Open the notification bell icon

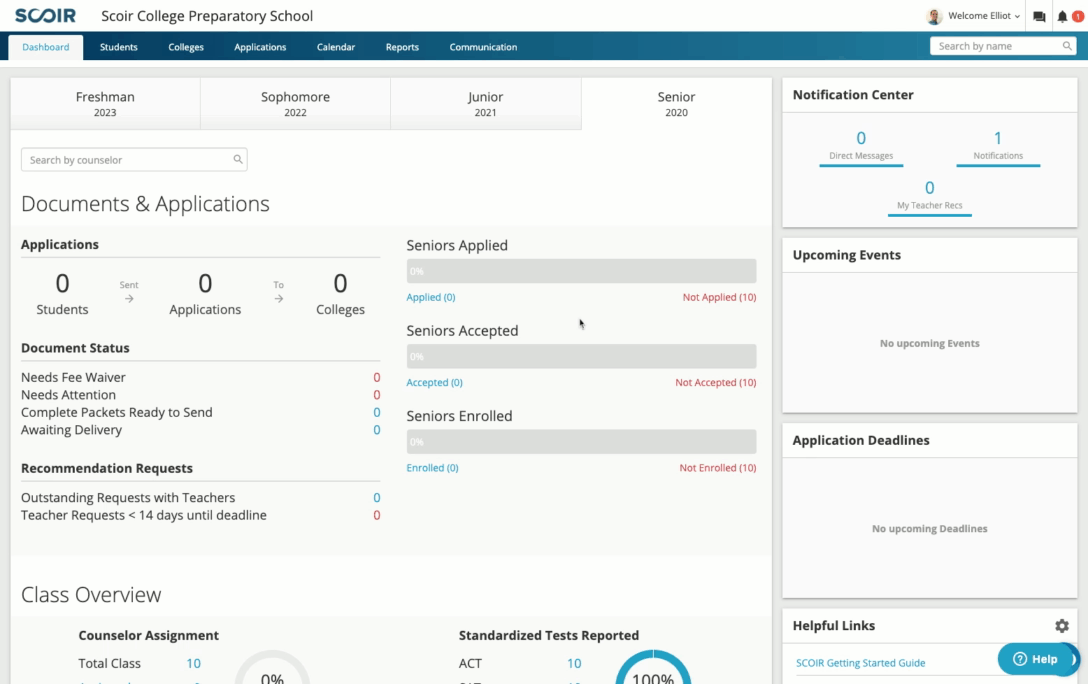1062,17
